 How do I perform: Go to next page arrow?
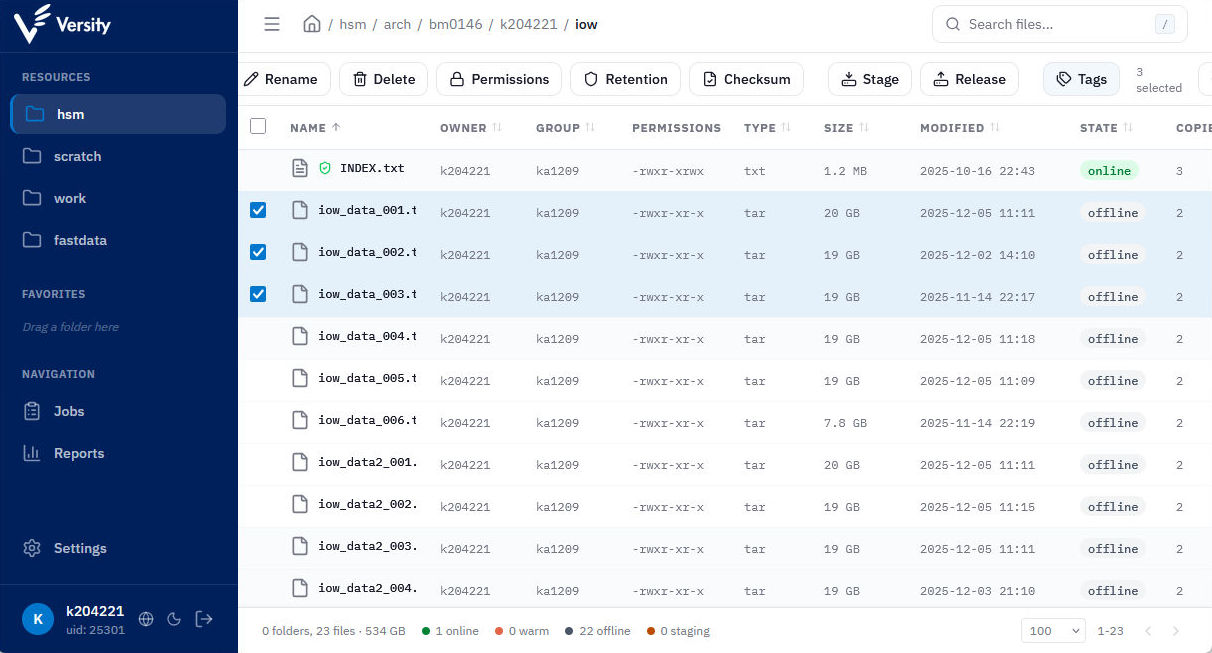(1176, 631)
